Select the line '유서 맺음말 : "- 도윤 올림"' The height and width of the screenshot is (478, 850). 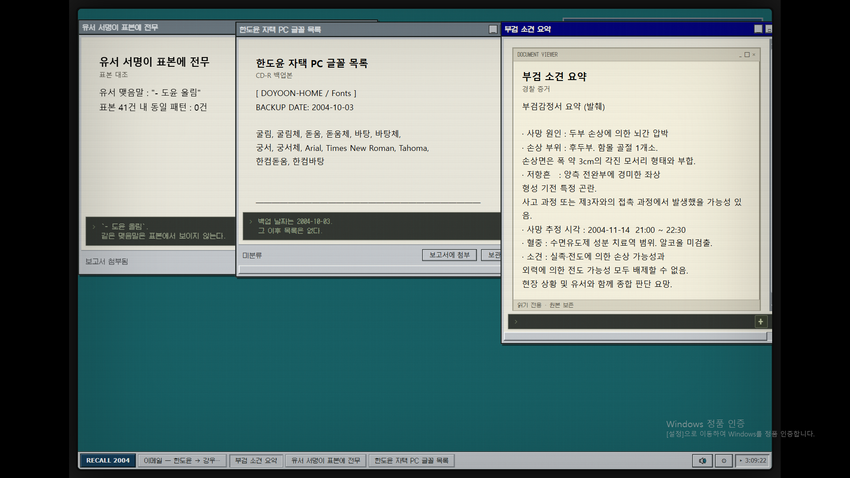(150, 93)
